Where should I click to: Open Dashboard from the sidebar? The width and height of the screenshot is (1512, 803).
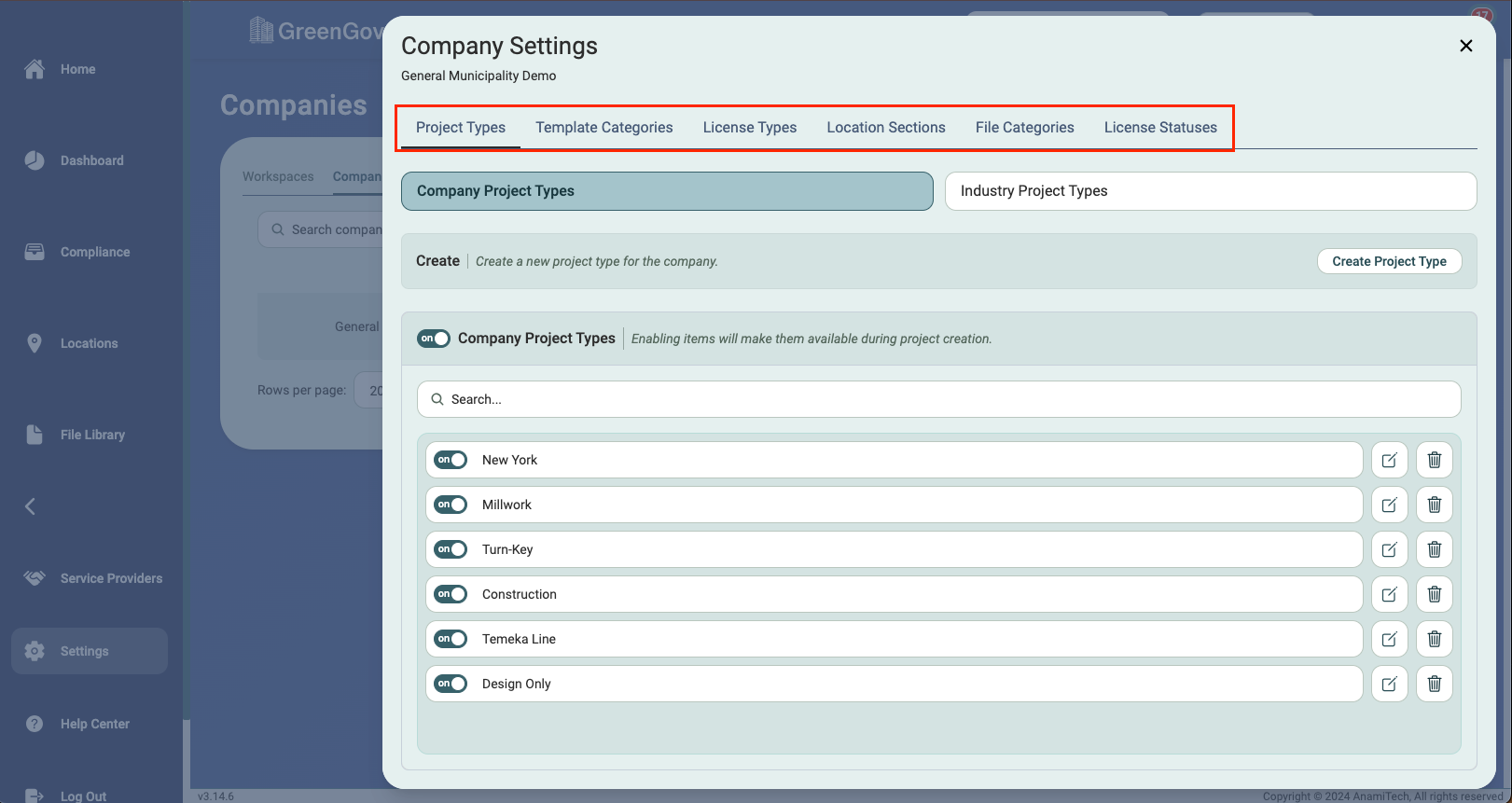(x=91, y=160)
